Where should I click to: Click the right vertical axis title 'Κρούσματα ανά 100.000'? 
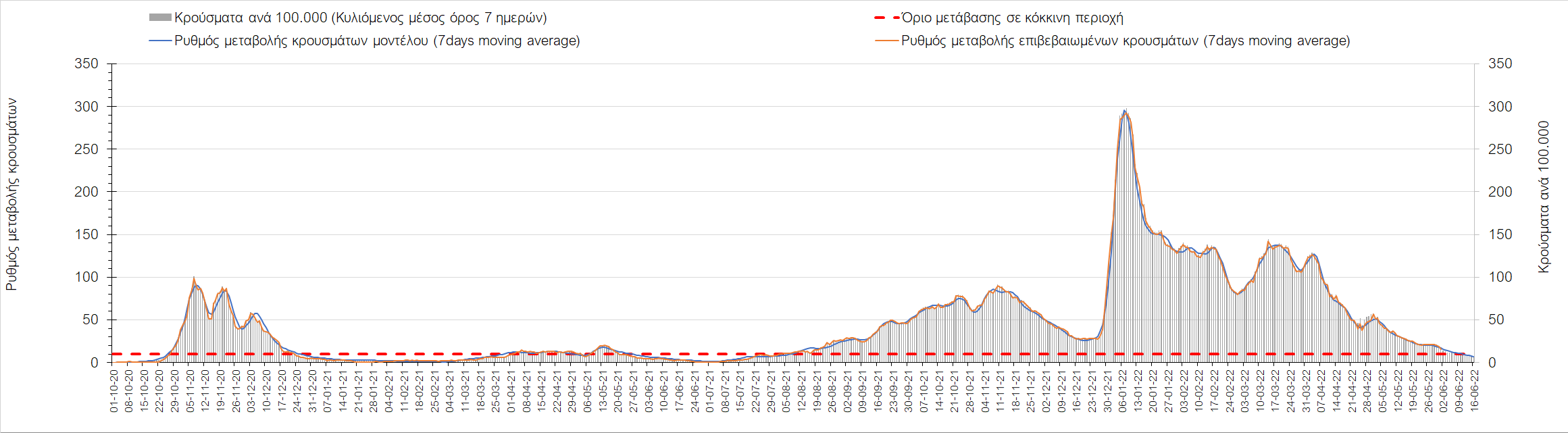[x=1544, y=197]
